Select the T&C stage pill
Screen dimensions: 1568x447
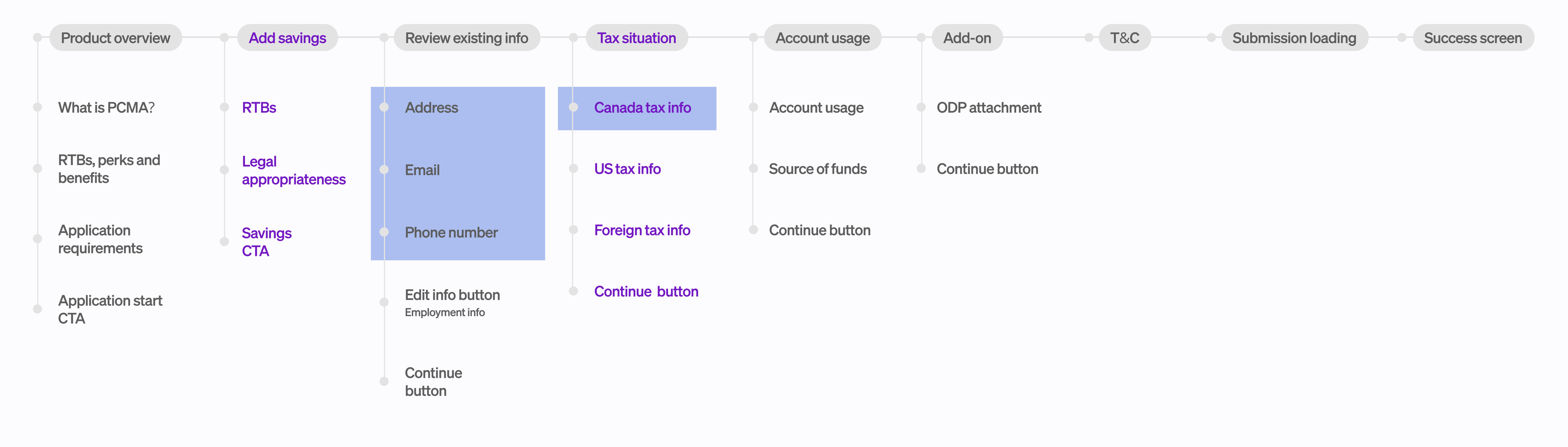(1125, 38)
